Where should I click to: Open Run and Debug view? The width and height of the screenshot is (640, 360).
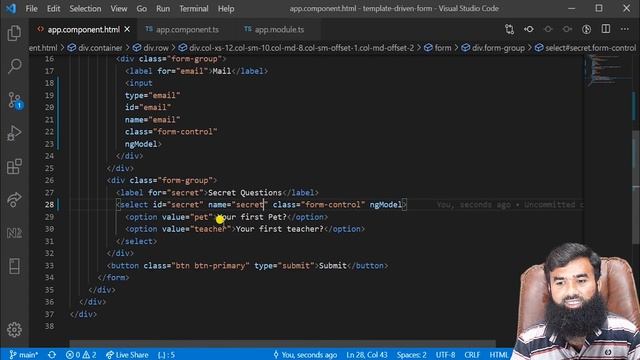pos(14,133)
